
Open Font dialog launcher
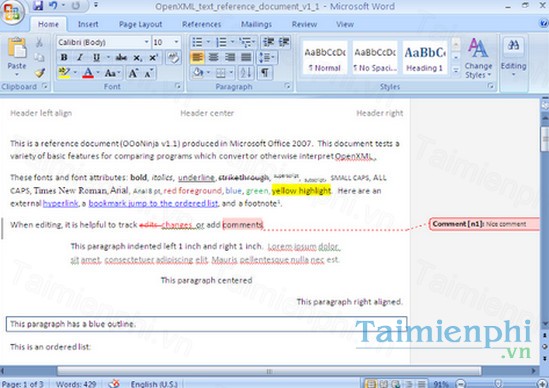pos(178,86)
